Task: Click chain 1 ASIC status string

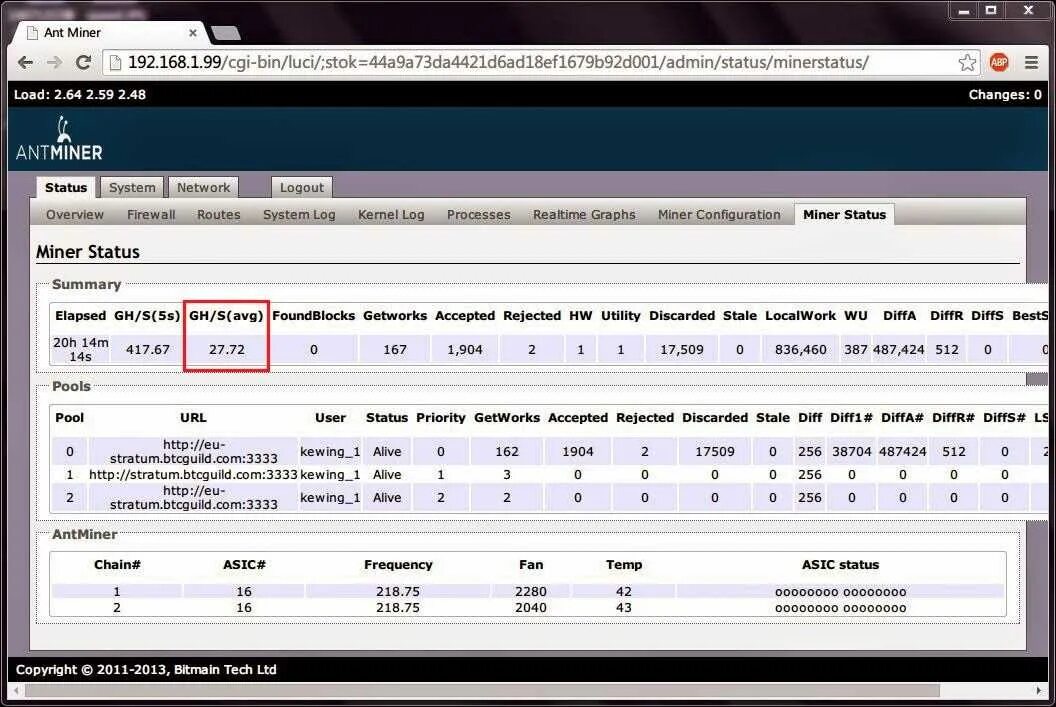Action: click(840, 592)
